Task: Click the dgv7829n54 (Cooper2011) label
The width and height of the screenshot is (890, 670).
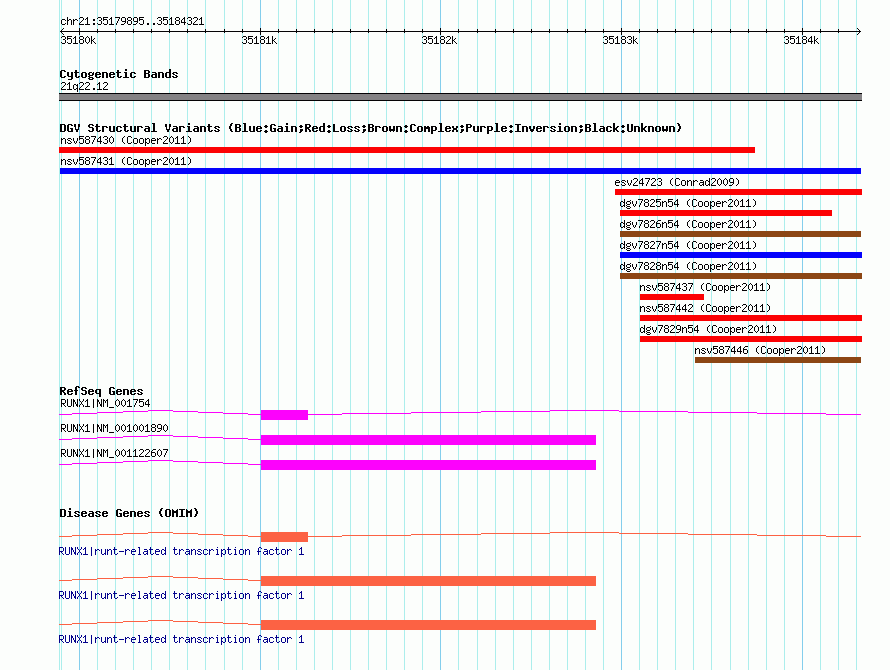Action: pos(708,329)
